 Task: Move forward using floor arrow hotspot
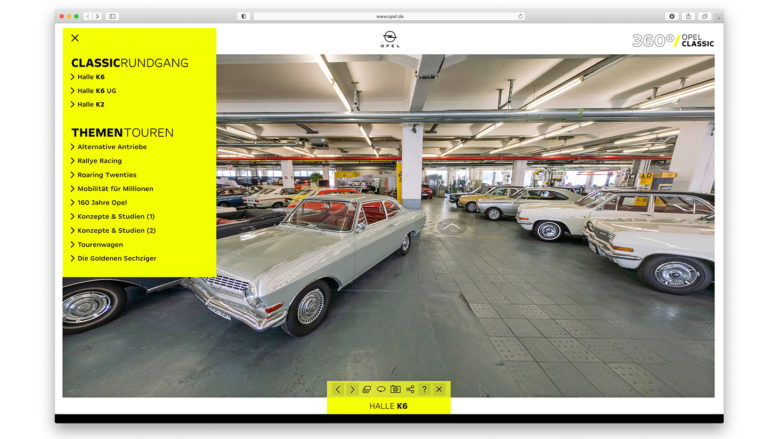451,227
